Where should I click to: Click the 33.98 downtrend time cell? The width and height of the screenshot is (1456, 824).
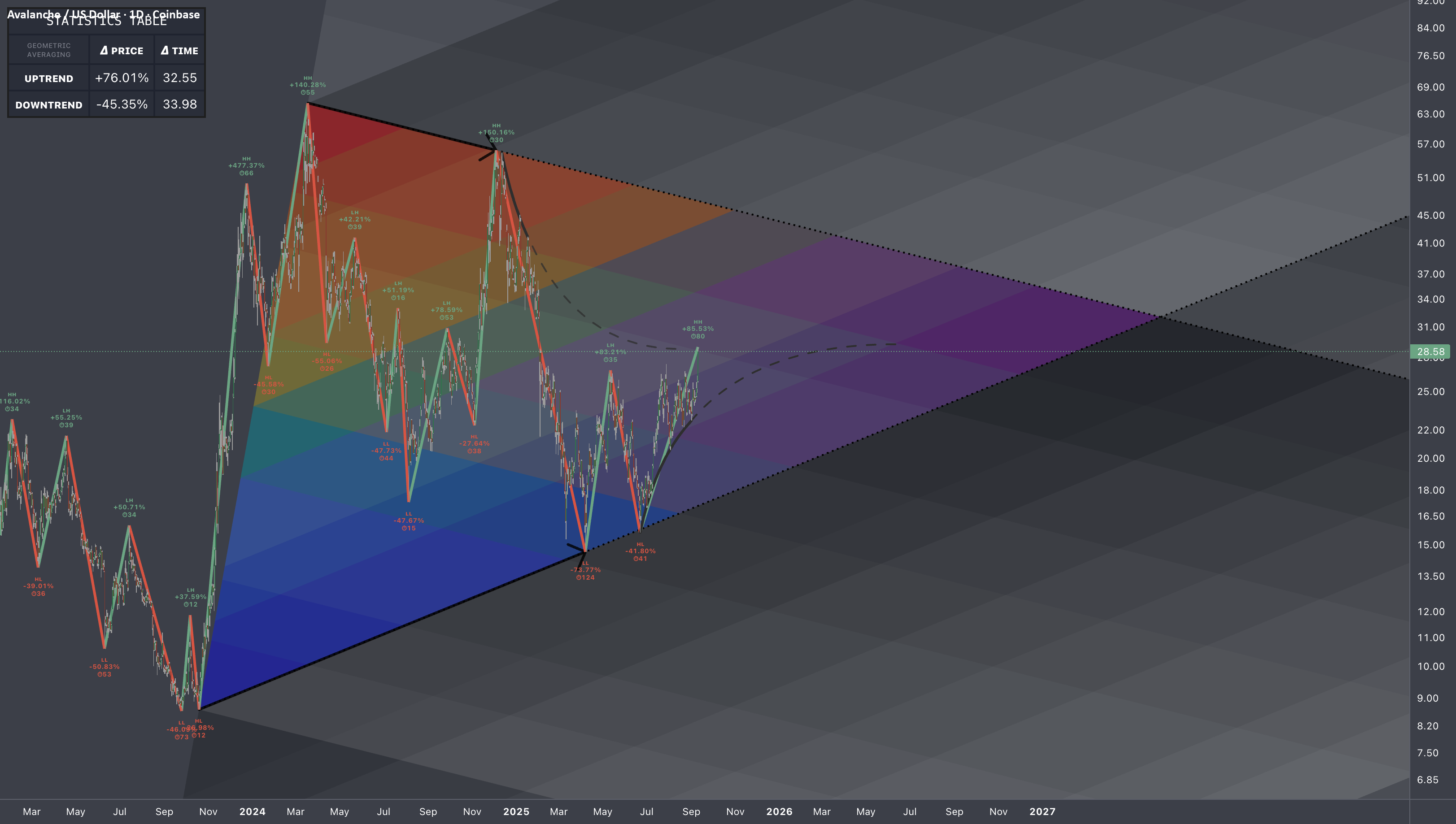[x=179, y=105]
